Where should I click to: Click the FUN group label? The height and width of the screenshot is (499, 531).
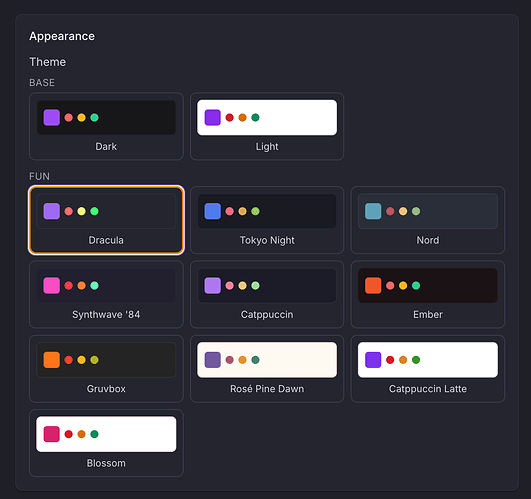click(39, 176)
